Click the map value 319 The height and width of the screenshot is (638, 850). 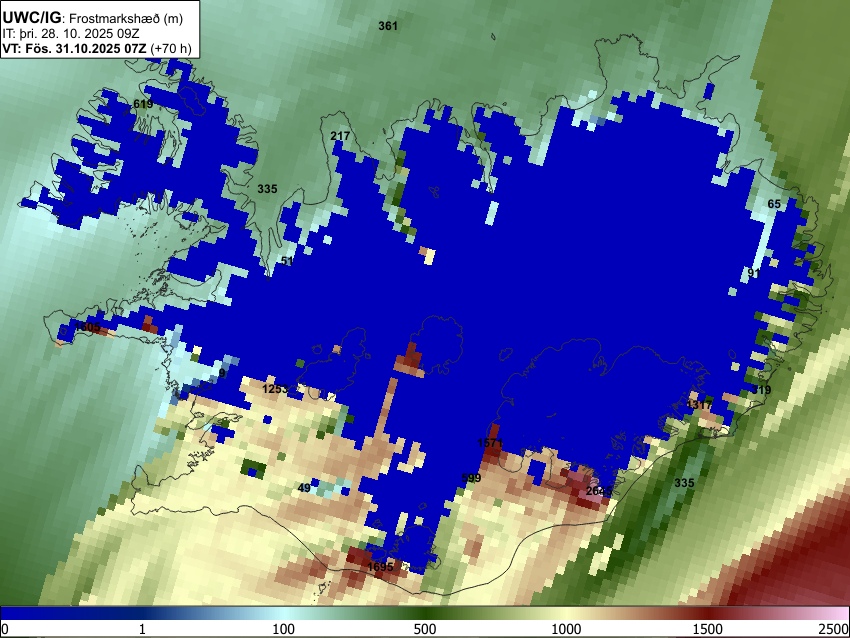[761, 390]
